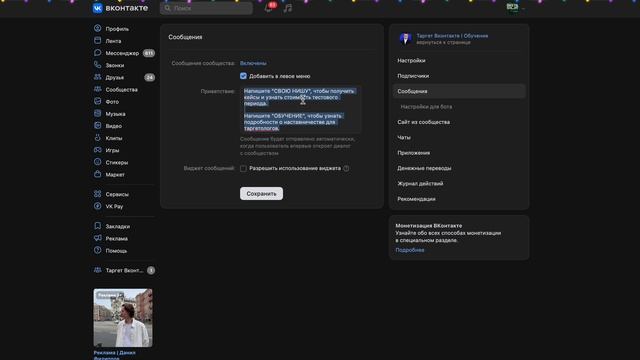Viewport: 640px width, 360px height.
Task: Open the music note icon in header
Action: click(288, 8)
